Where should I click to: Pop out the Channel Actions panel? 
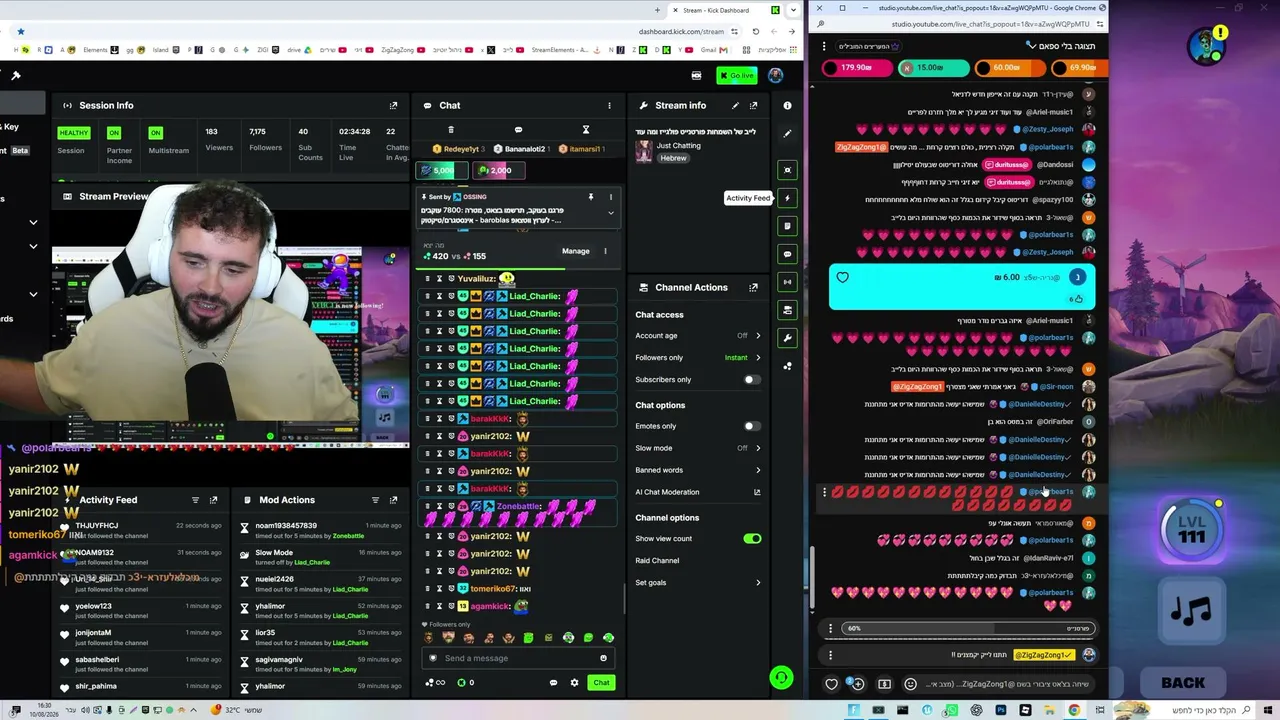[753, 287]
